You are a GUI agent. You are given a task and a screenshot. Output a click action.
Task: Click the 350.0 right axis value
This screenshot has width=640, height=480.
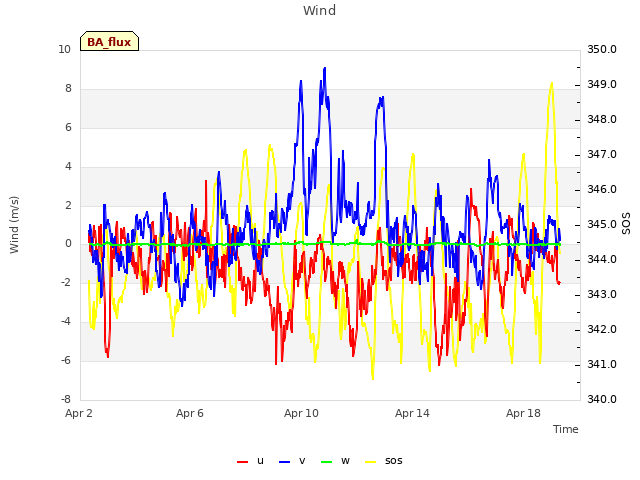tap(602, 49)
